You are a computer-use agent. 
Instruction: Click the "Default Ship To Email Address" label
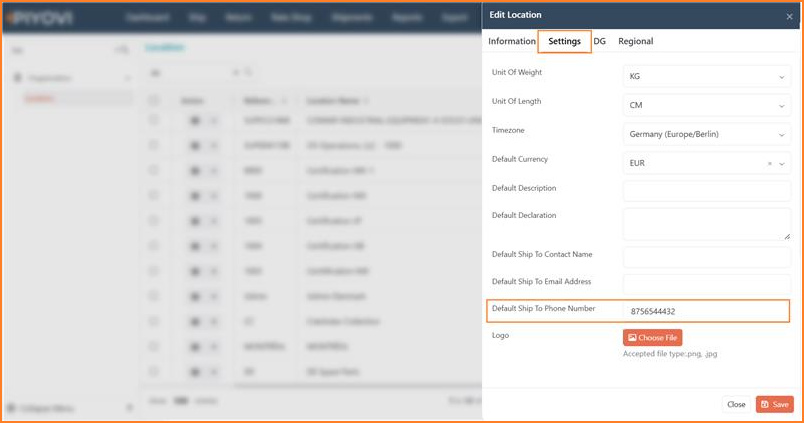pyautogui.click(x=541, y=281)
